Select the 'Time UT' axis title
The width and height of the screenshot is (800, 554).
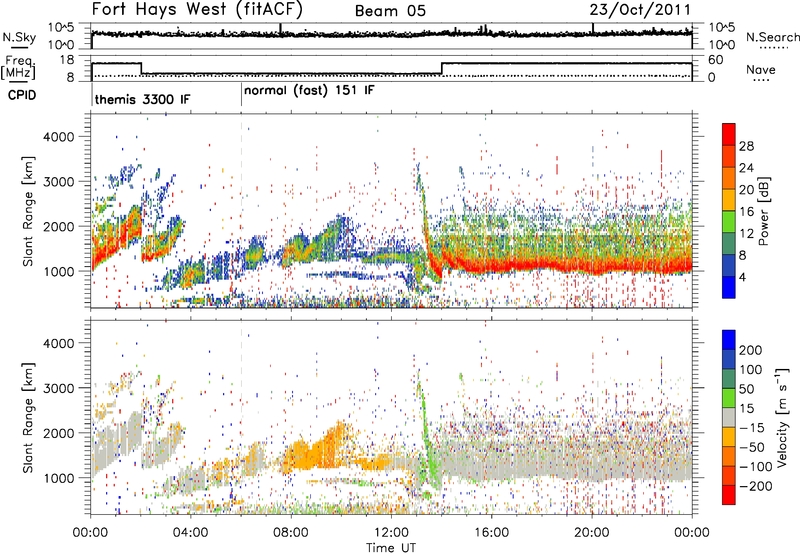(x=391, y=548)
